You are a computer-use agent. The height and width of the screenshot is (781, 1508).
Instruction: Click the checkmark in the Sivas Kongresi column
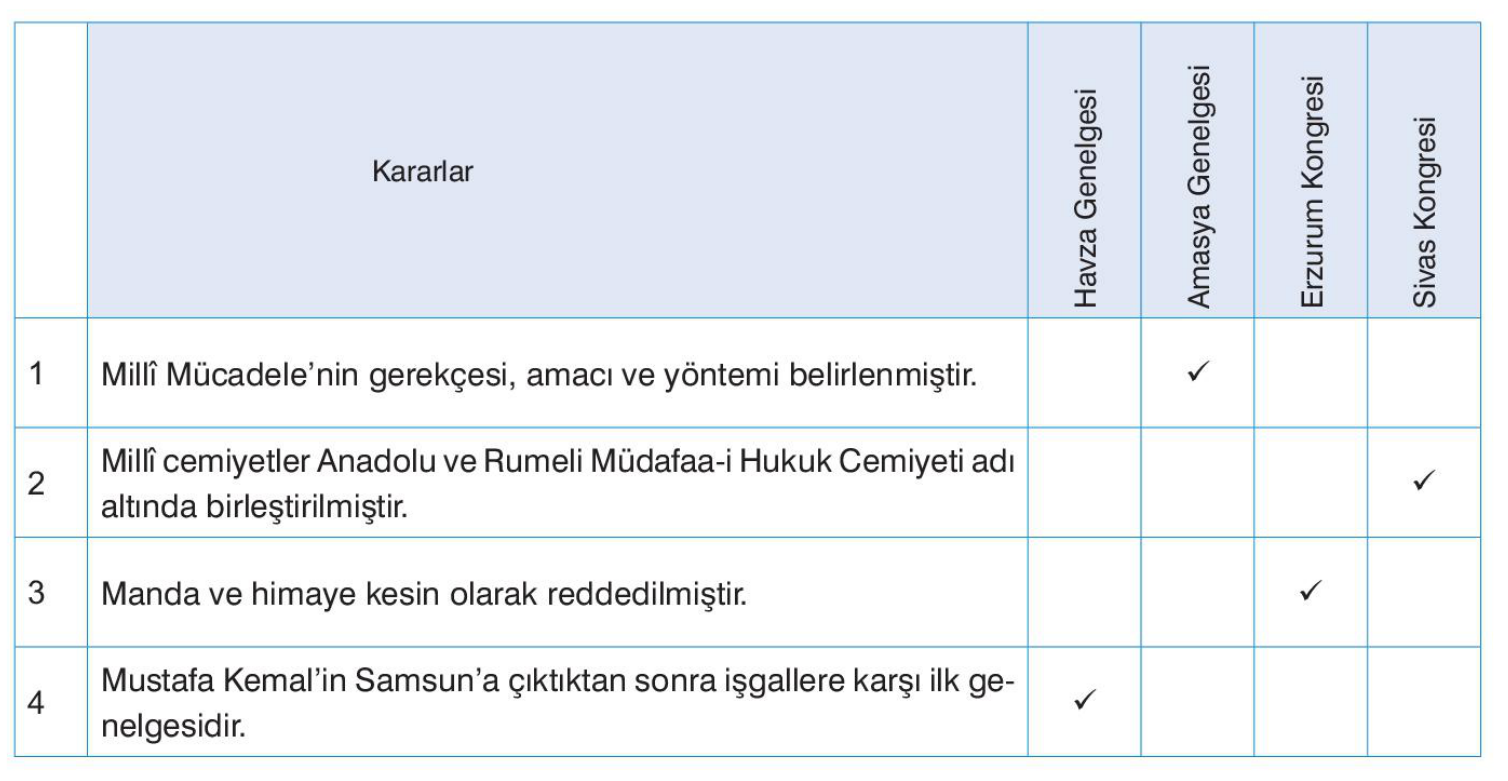[1423, 482]
